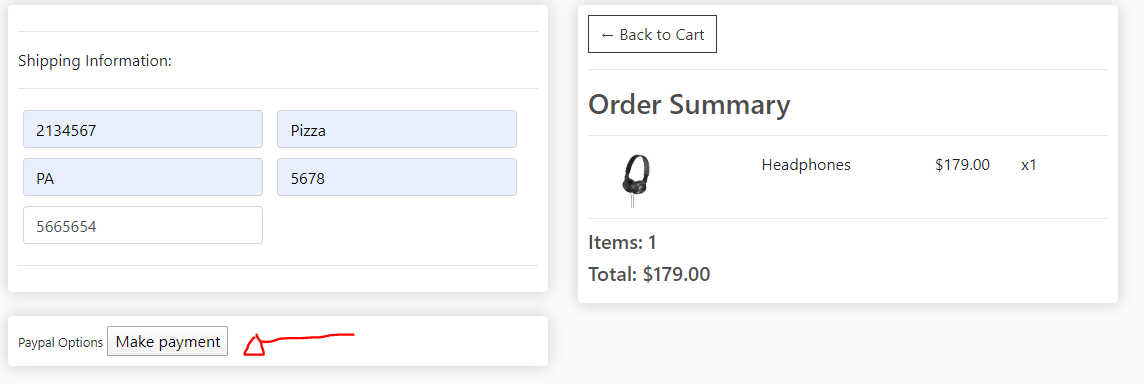The image size is (1144, 384).
Task: Click the field with 5665654
Action: coord(143,225)
